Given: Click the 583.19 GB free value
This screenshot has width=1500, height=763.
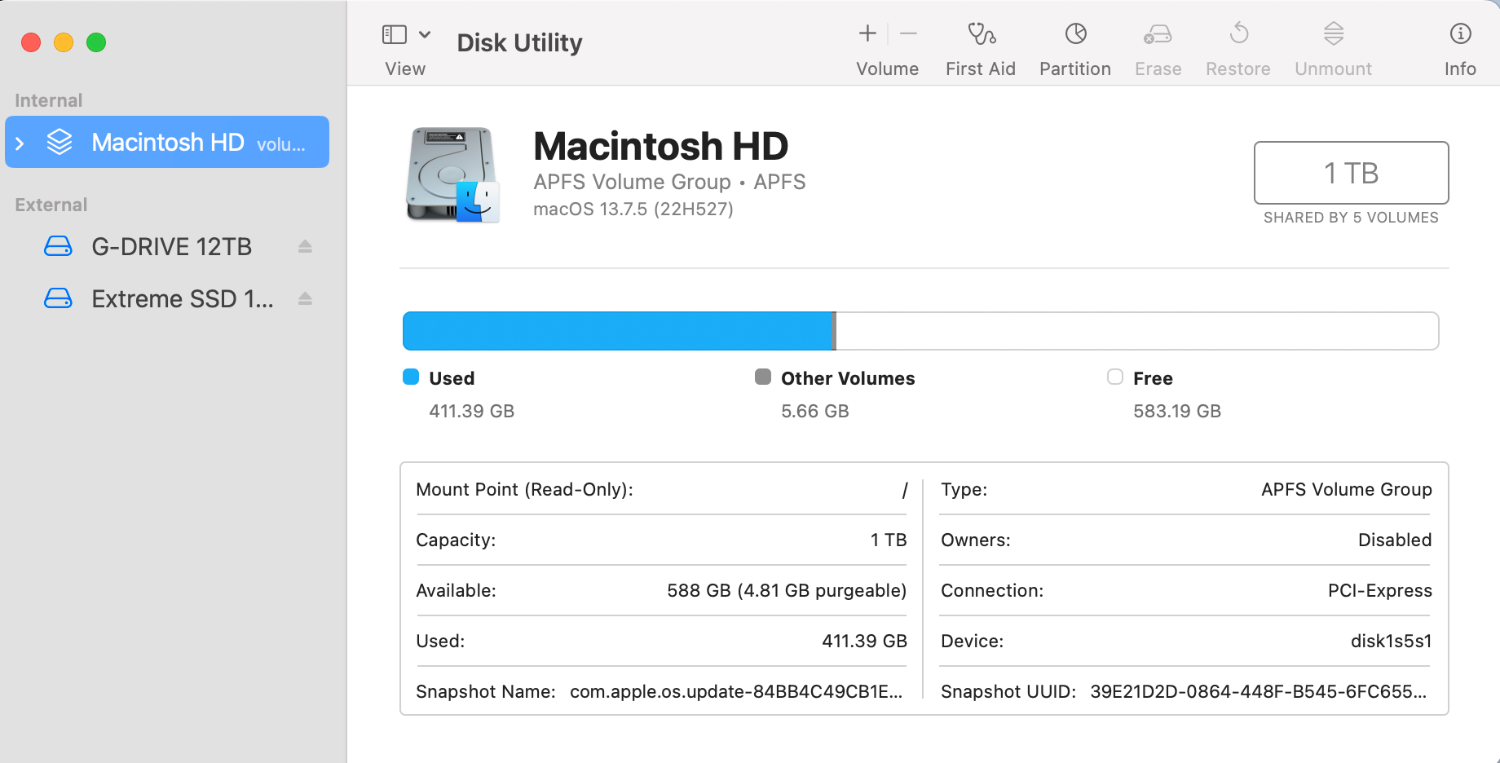Looking at the screenshot, I should [x=1177, y=411].
